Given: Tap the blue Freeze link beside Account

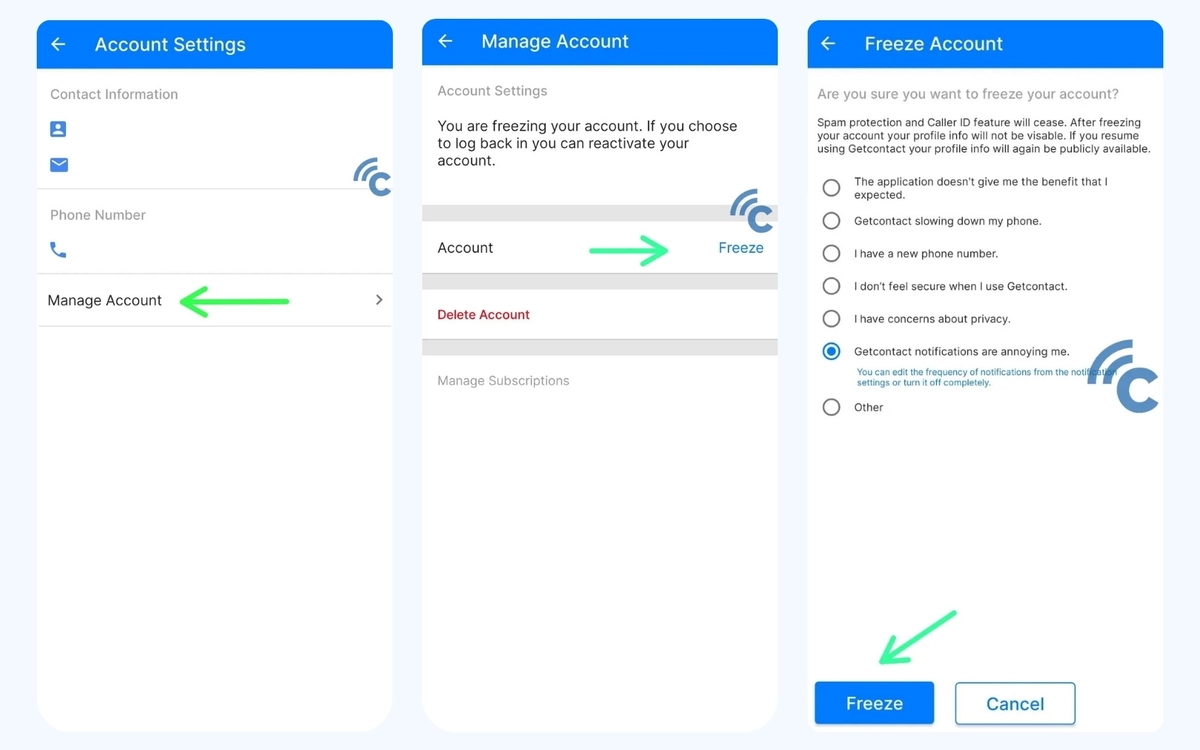Looking at the screenshot, I should pos(741,248).
